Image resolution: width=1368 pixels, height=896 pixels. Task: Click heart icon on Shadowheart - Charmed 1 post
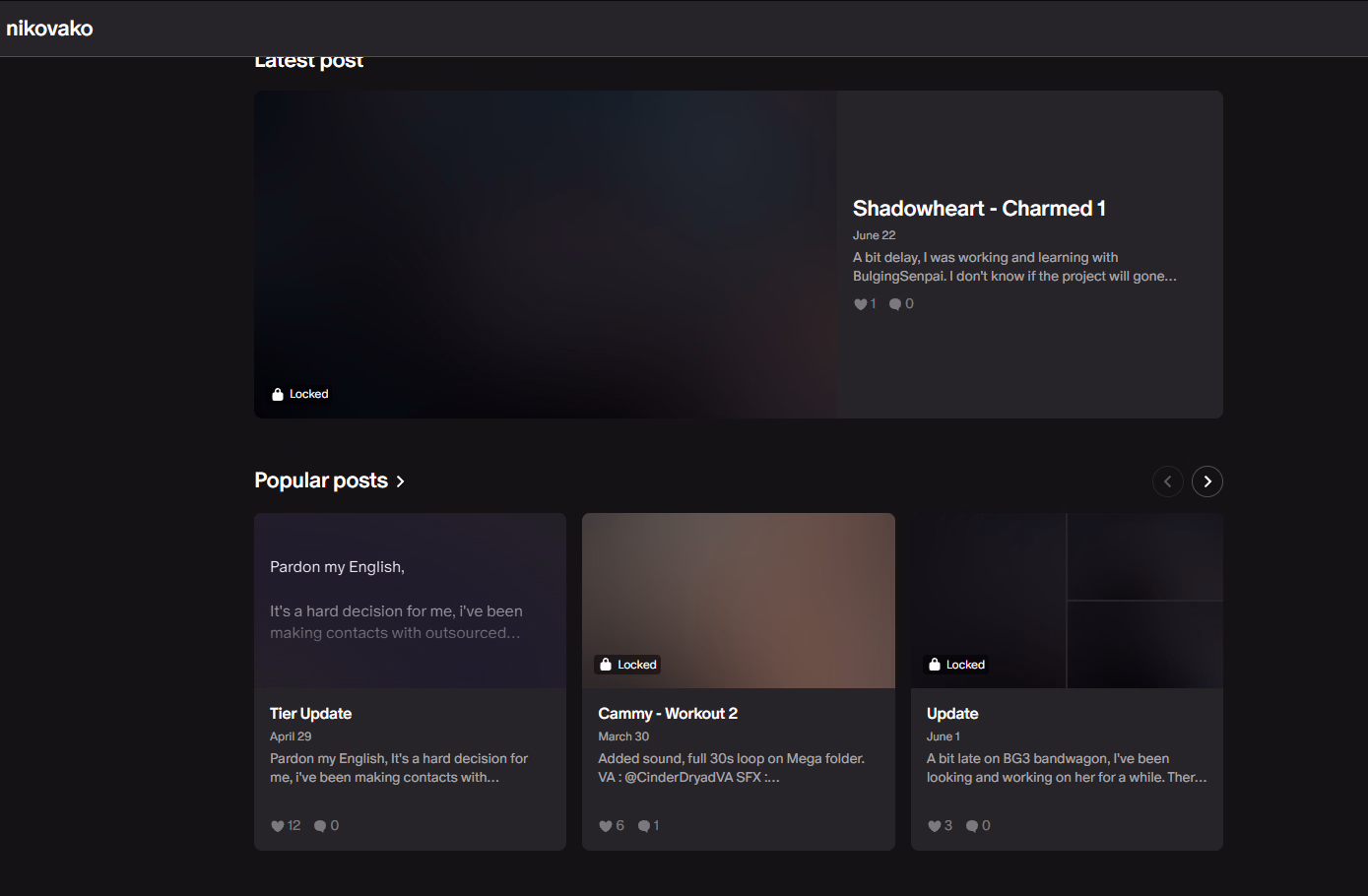(860, 304)
